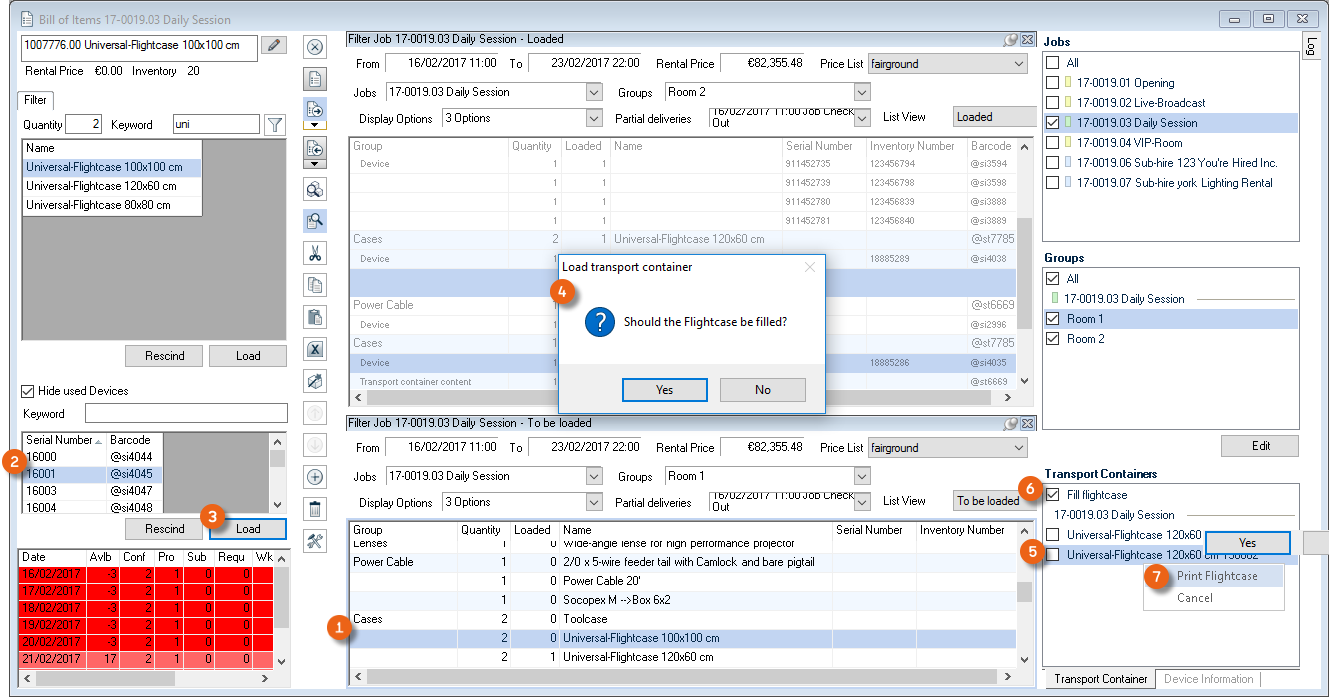Click the pencil edit icon beside item name
The height and width of the screenshot is (697, 1329).
(273, 46)
